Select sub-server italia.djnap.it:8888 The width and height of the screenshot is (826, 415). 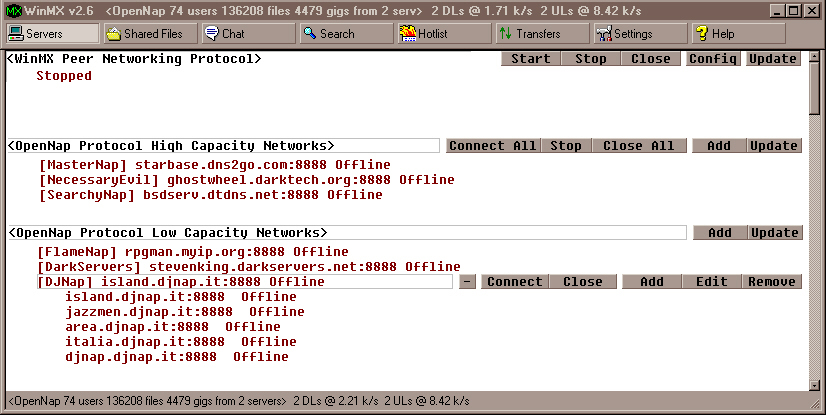click(x=181, y=342)
